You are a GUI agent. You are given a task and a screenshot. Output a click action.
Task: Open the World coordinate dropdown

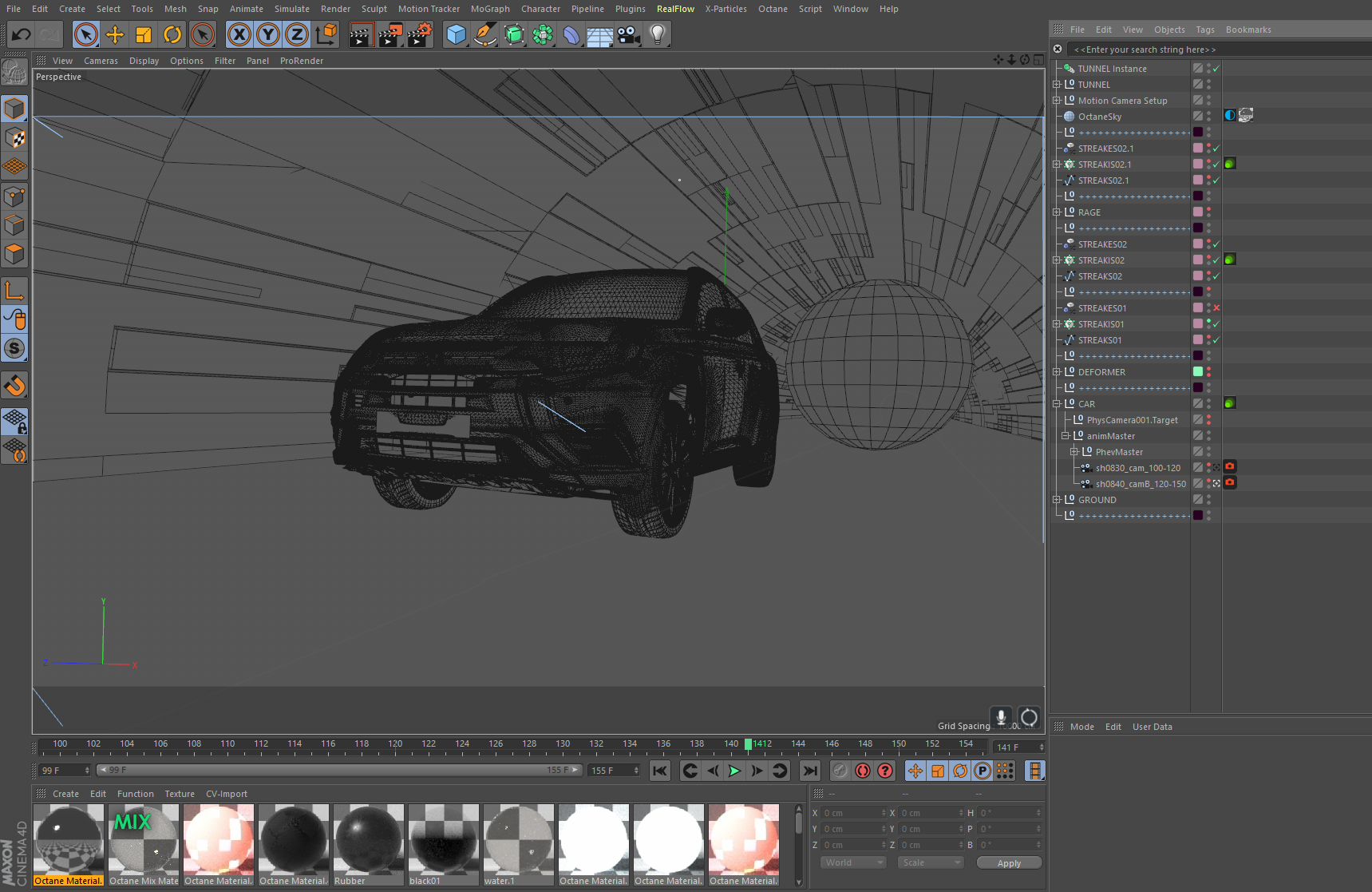pyautogui.click(x=853, y=862)
